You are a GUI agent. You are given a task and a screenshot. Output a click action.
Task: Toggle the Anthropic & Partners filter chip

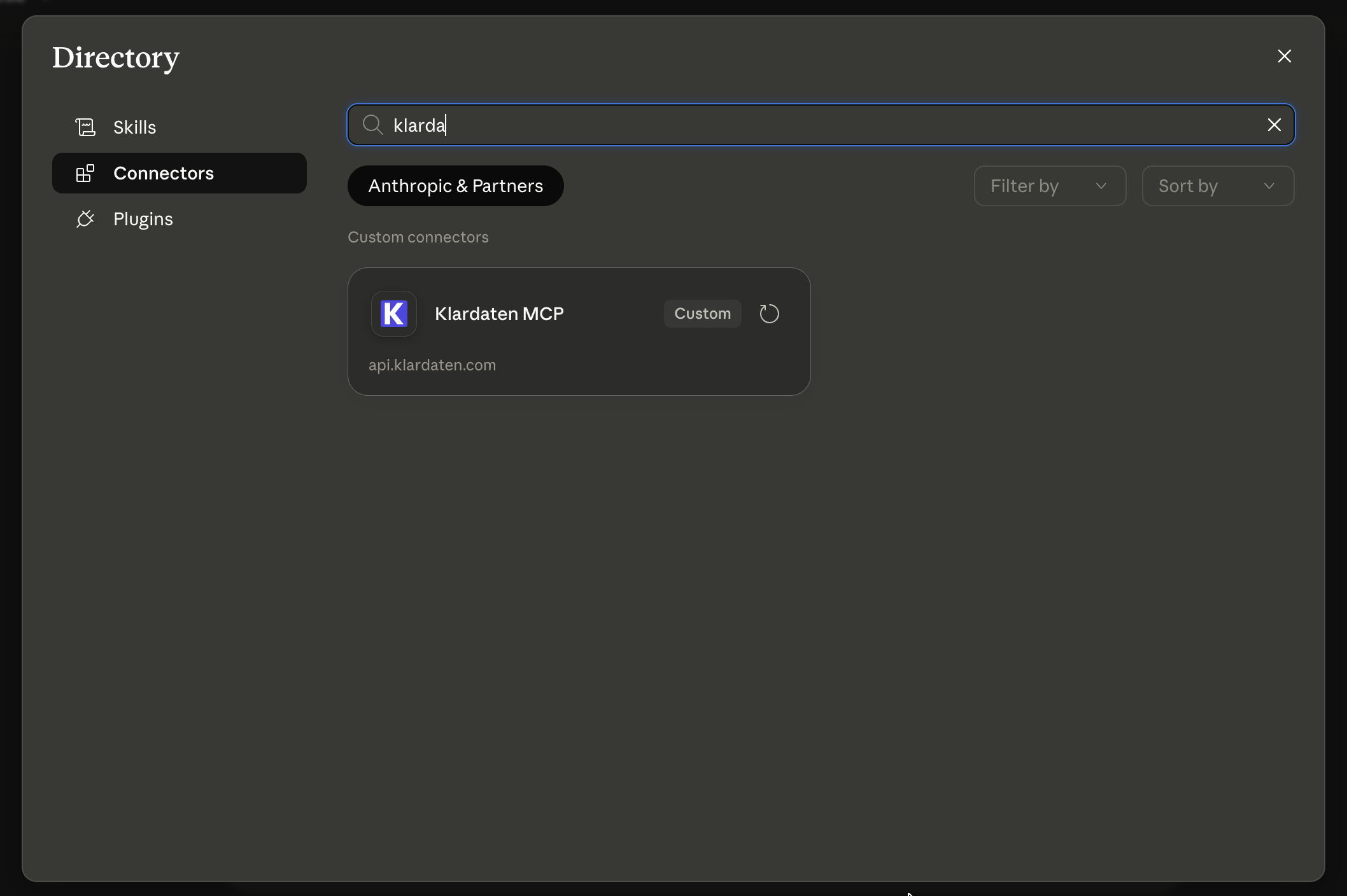tap(456, 186)
